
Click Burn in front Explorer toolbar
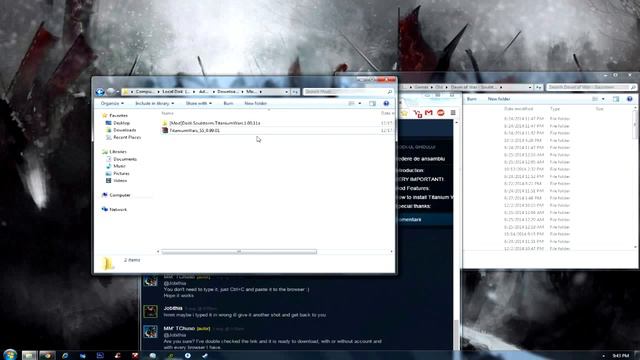point(228,104)
